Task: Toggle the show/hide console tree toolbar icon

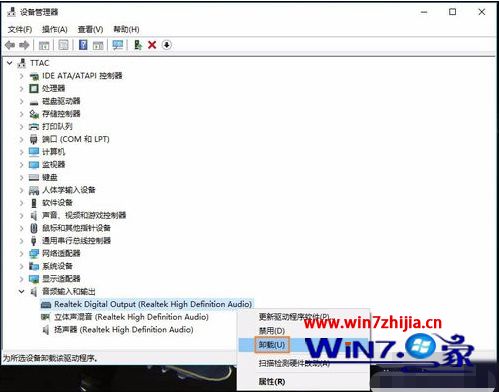Action: pyautogui.click(x=44, y=45)
